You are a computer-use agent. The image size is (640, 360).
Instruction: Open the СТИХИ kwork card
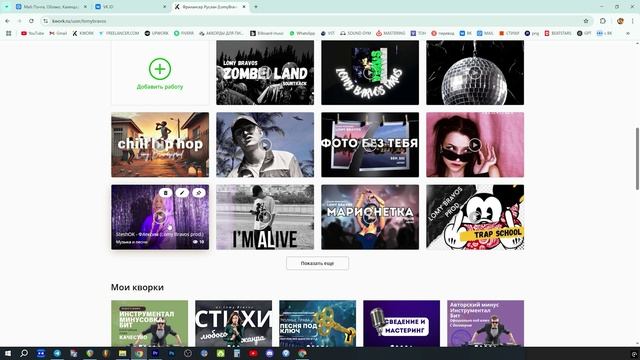pyautogui.click(x=233, y=324)
